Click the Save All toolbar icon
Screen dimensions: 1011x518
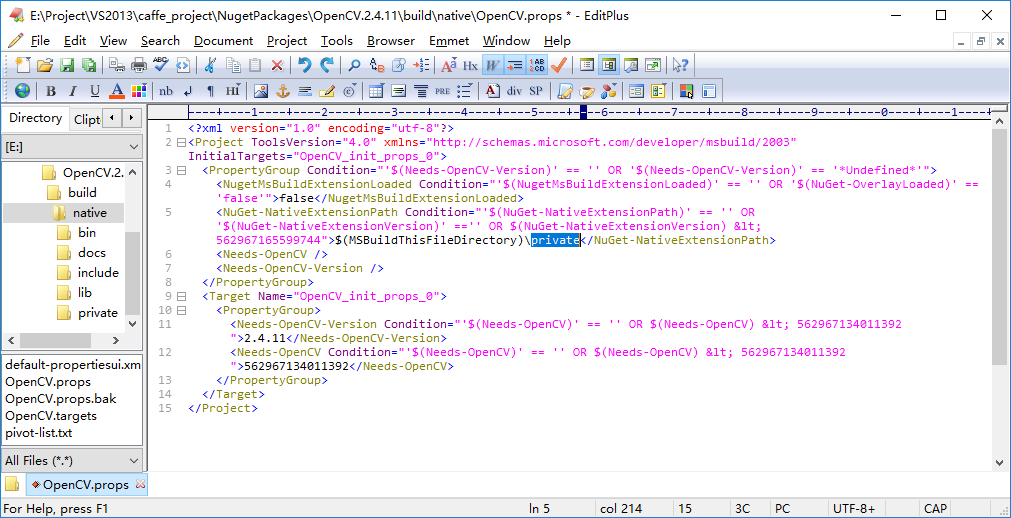[89, 65]
